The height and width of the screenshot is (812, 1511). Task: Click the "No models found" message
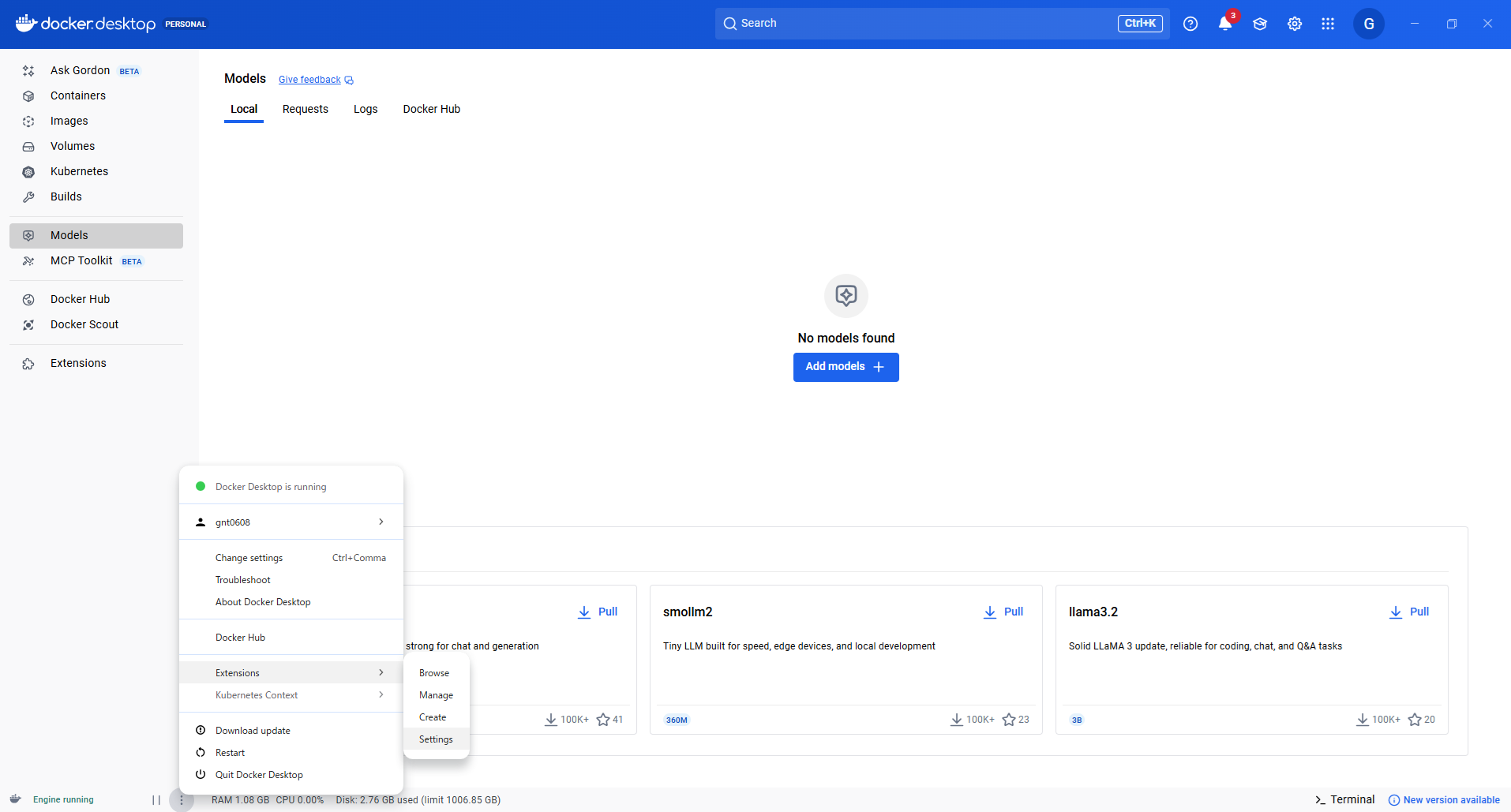[x=846, y=338]
